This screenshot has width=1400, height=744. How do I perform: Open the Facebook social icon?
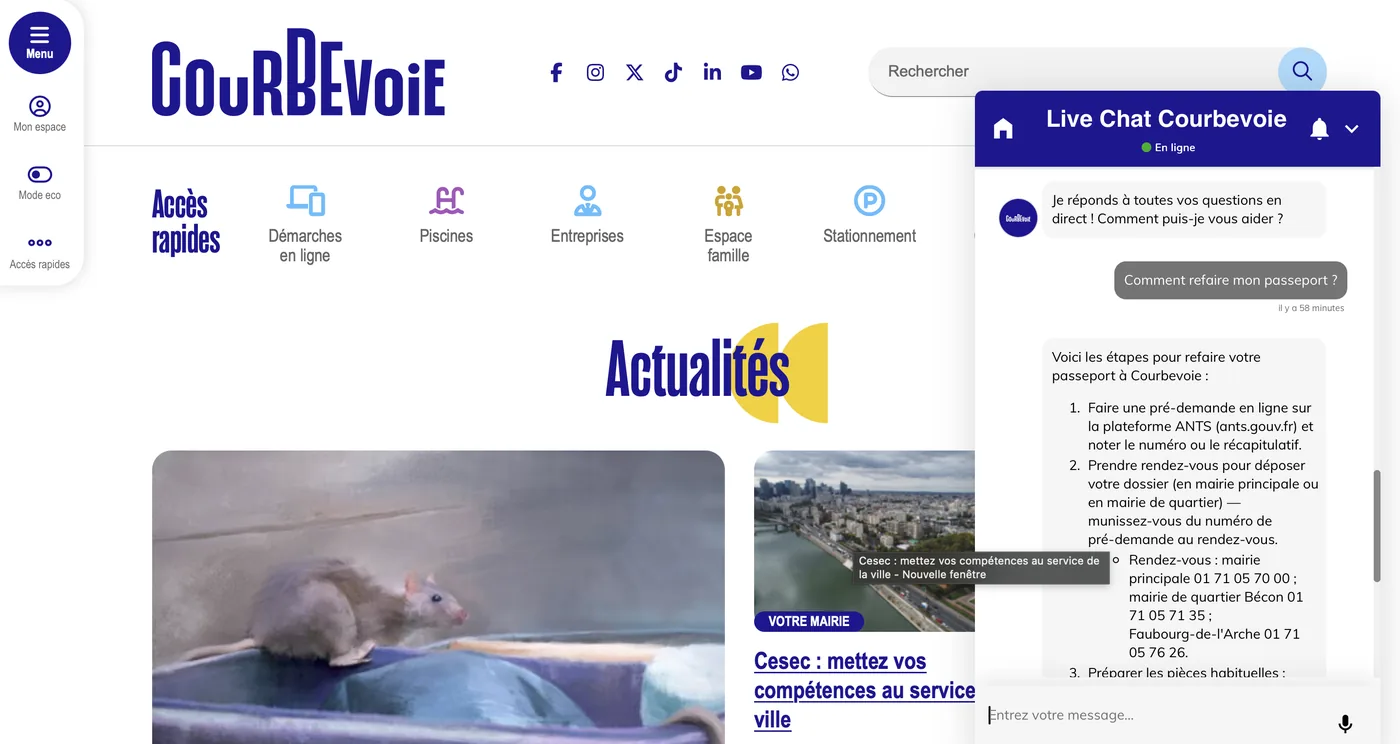click(x=556, y=72)
